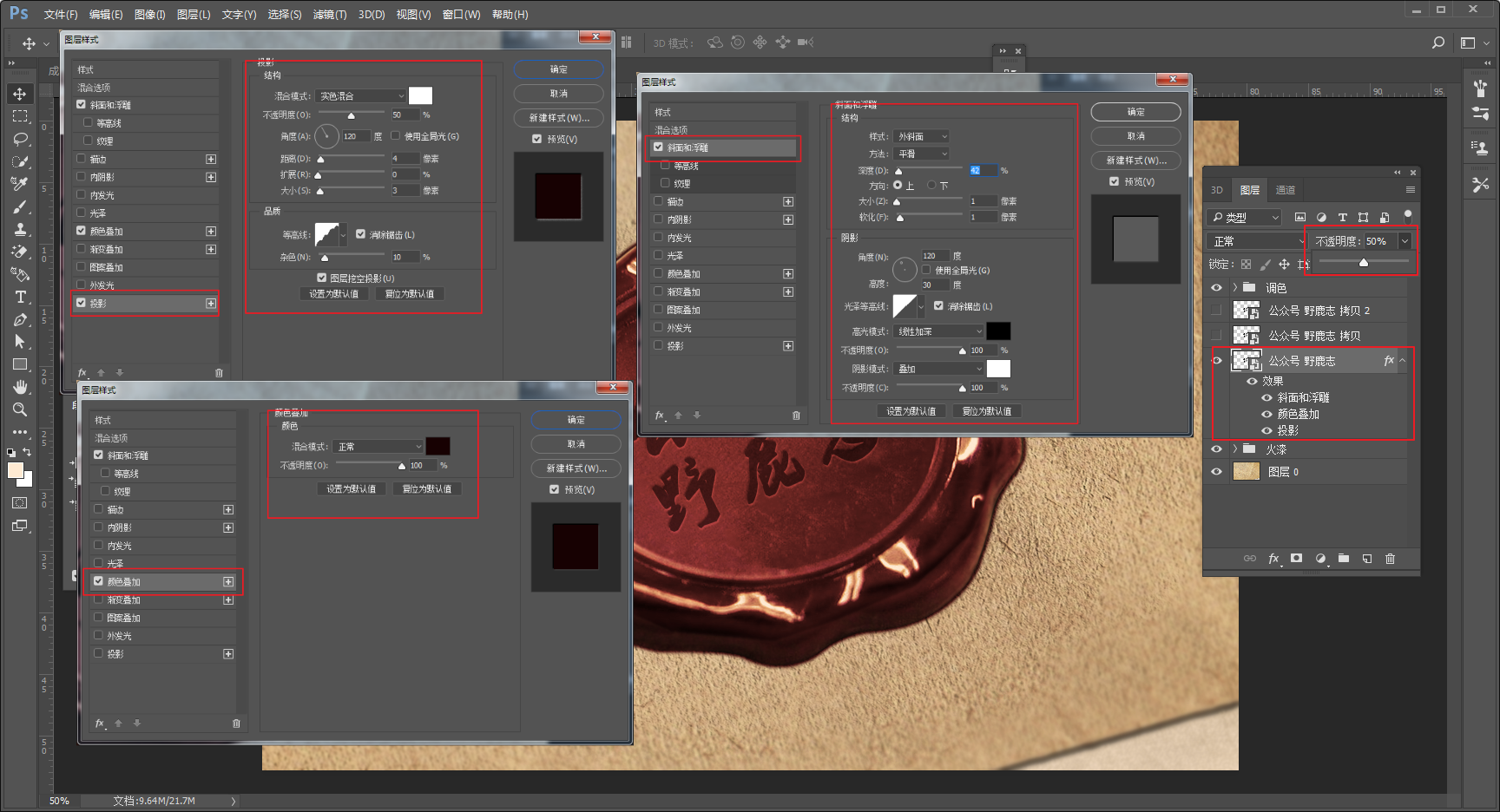This screenshot has height=812, width=1500.
Task: Select the Paint Bucket tool
Action: tap(20, 274)
